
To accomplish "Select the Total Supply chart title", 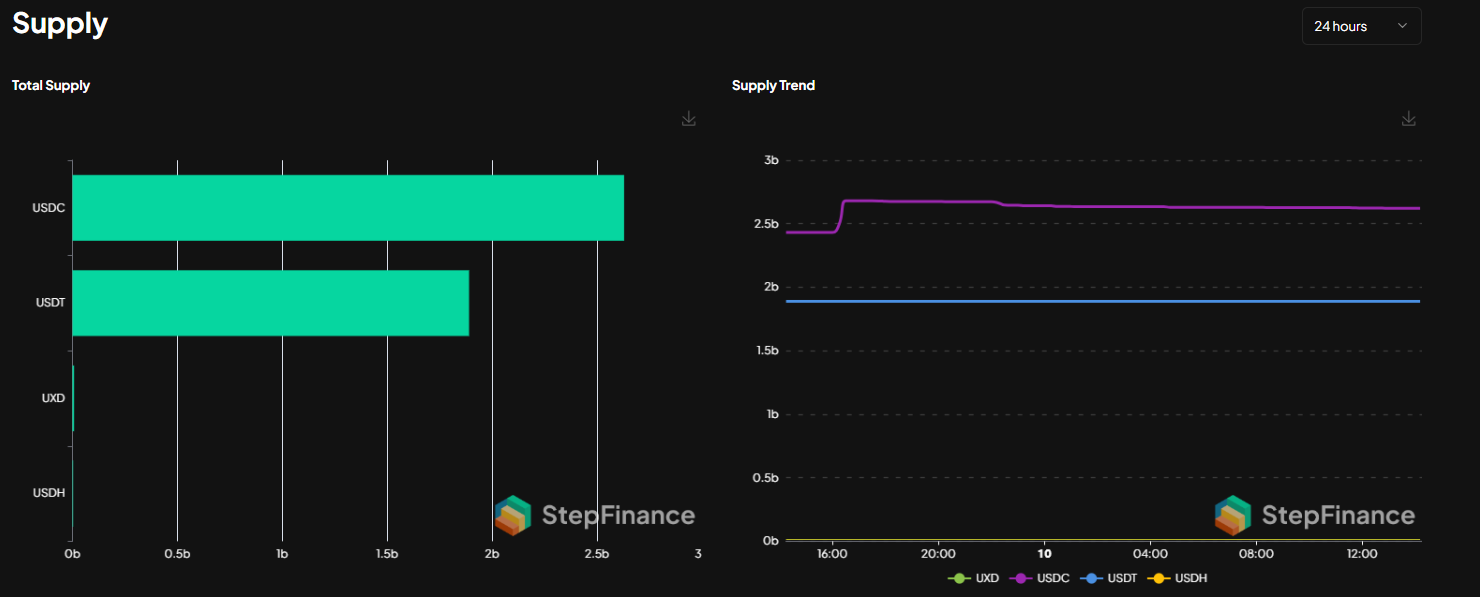I will click(51, 85).
